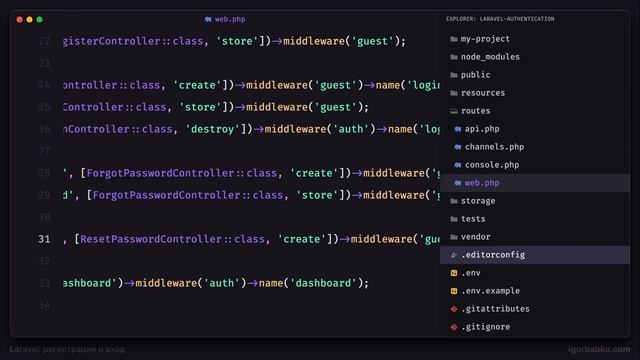
Task: Click the PHP icon beside api.php
Action: click(458, 129)
